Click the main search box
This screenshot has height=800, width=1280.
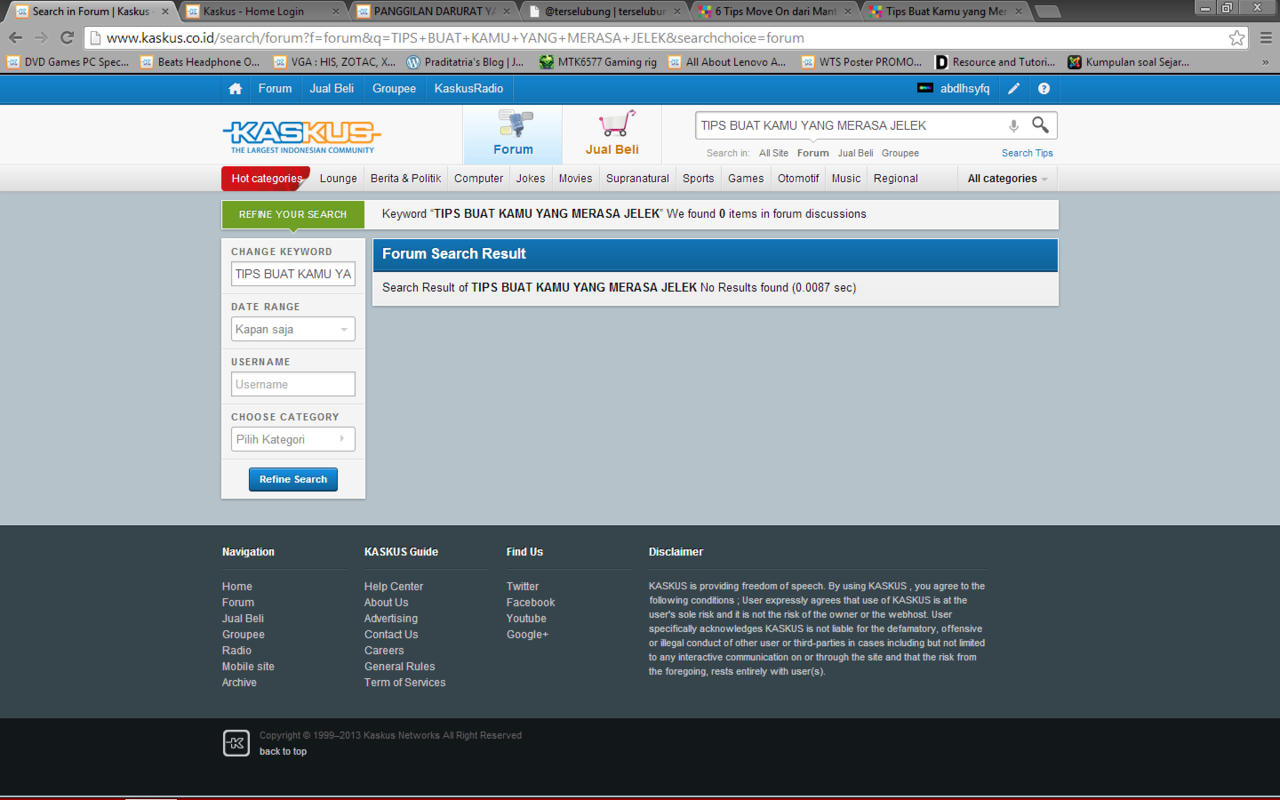(850, 126)
